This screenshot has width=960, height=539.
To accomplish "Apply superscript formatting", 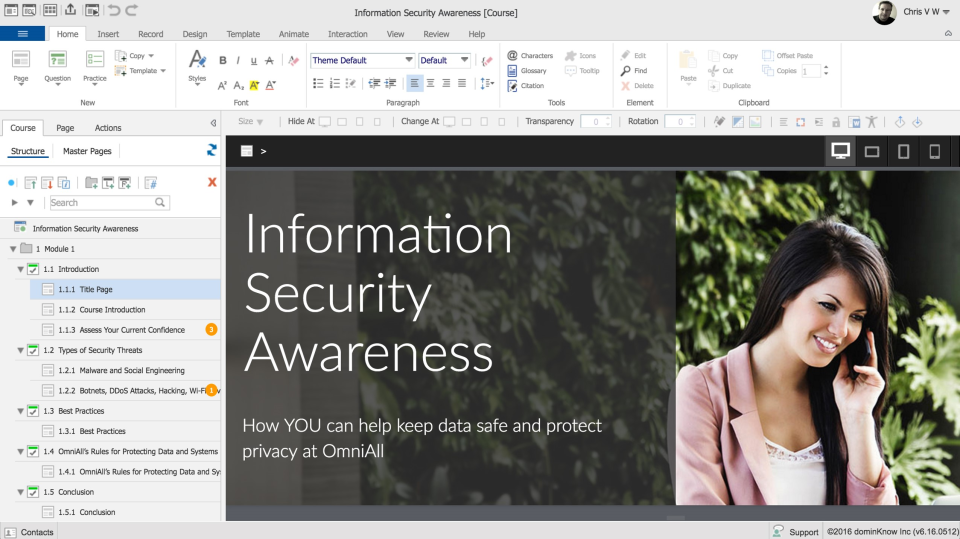I will pyautogui.click(x=222, y=85).
